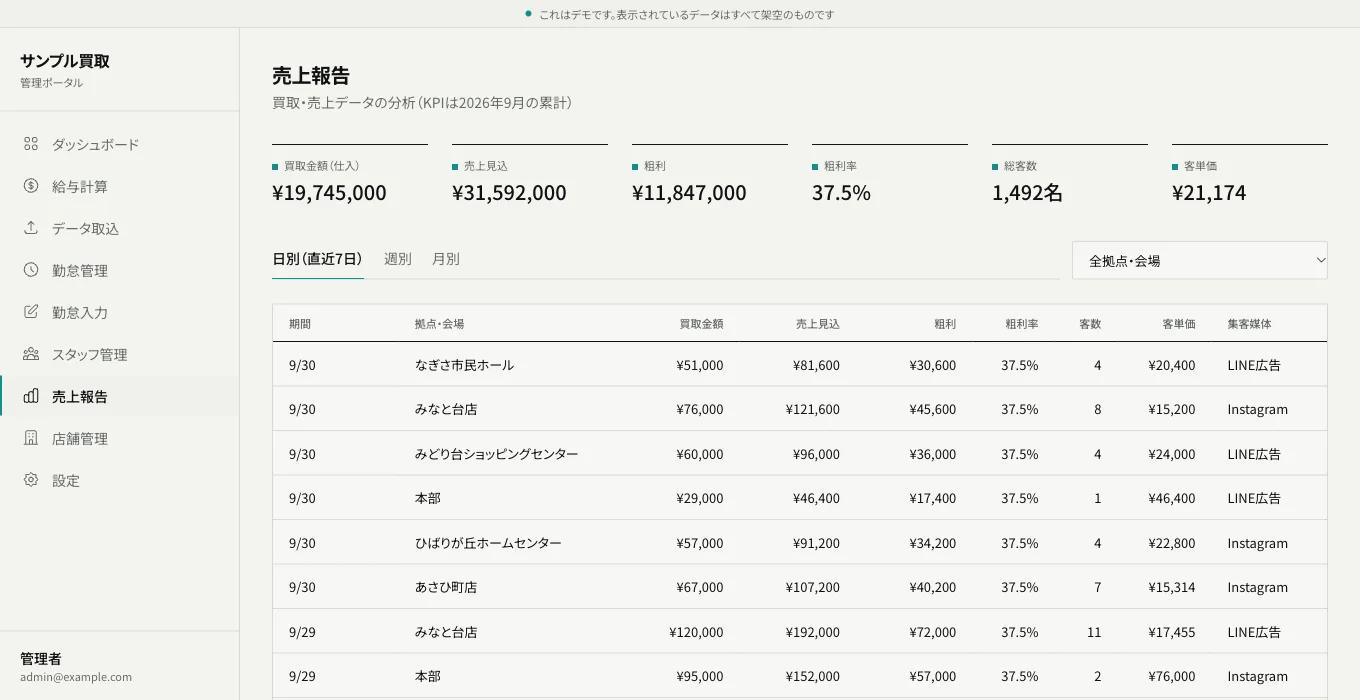The height and width of the screenshot is (700, 1360).
Task: Click the 粗利 KPI ¥11,847,000
Action: point(689,193)
